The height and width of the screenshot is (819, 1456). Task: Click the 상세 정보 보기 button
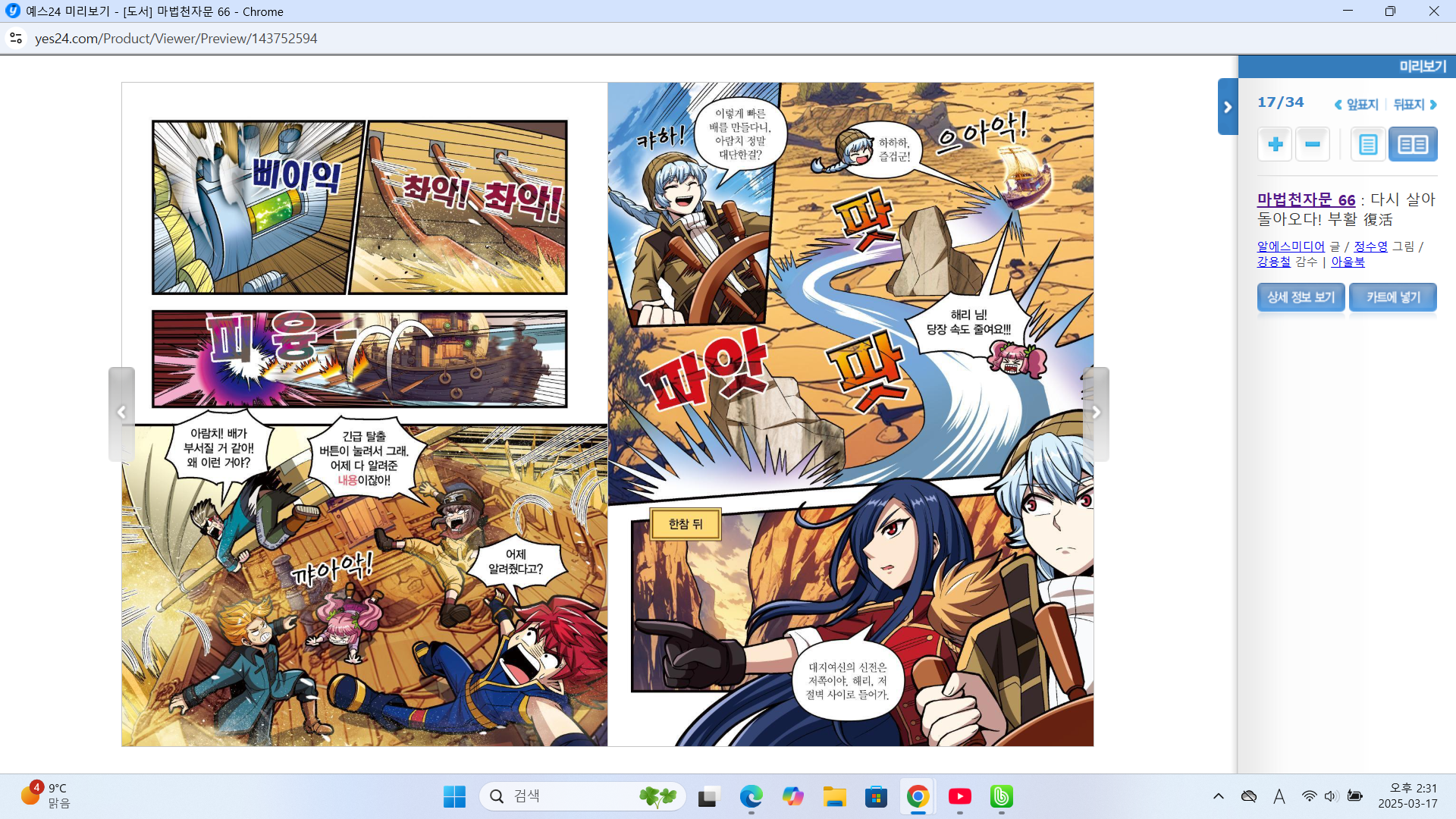tap(1301, 297)
